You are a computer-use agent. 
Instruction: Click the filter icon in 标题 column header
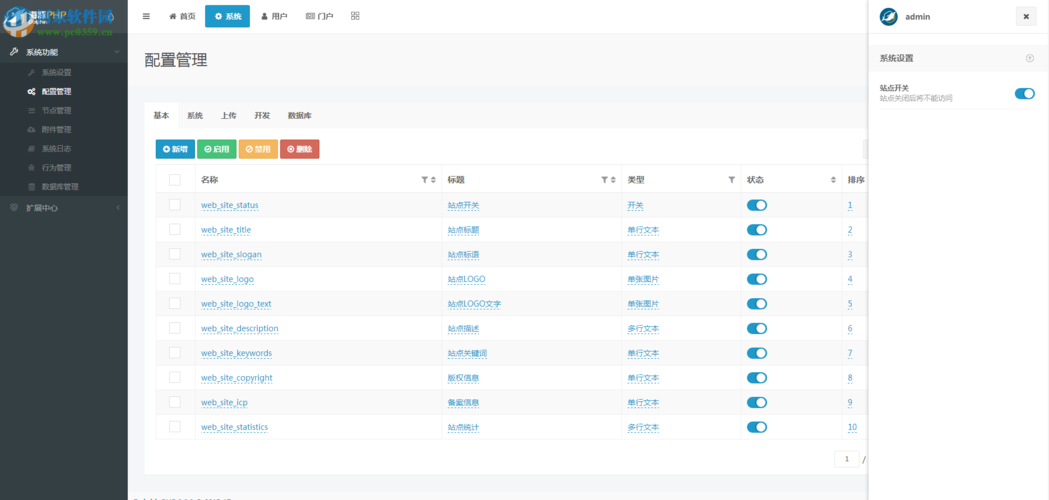pyautogui.click(x=605, y=180)
